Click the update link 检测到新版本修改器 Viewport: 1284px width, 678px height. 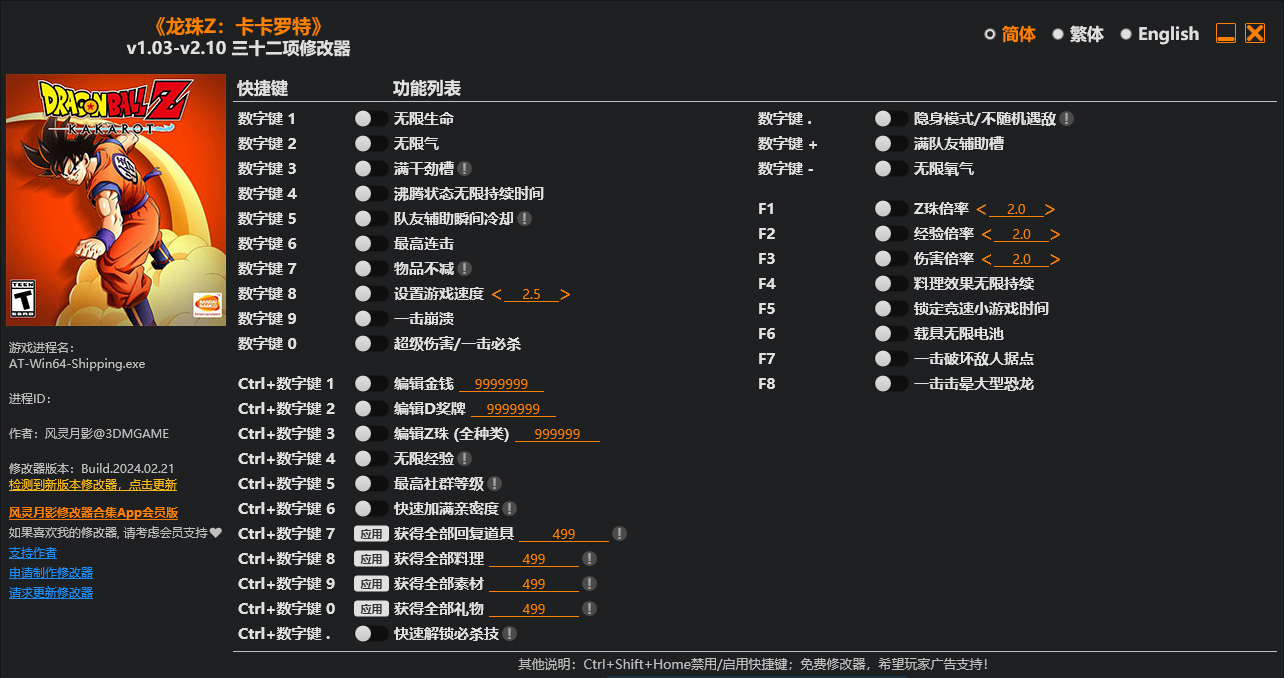point(94,484)
